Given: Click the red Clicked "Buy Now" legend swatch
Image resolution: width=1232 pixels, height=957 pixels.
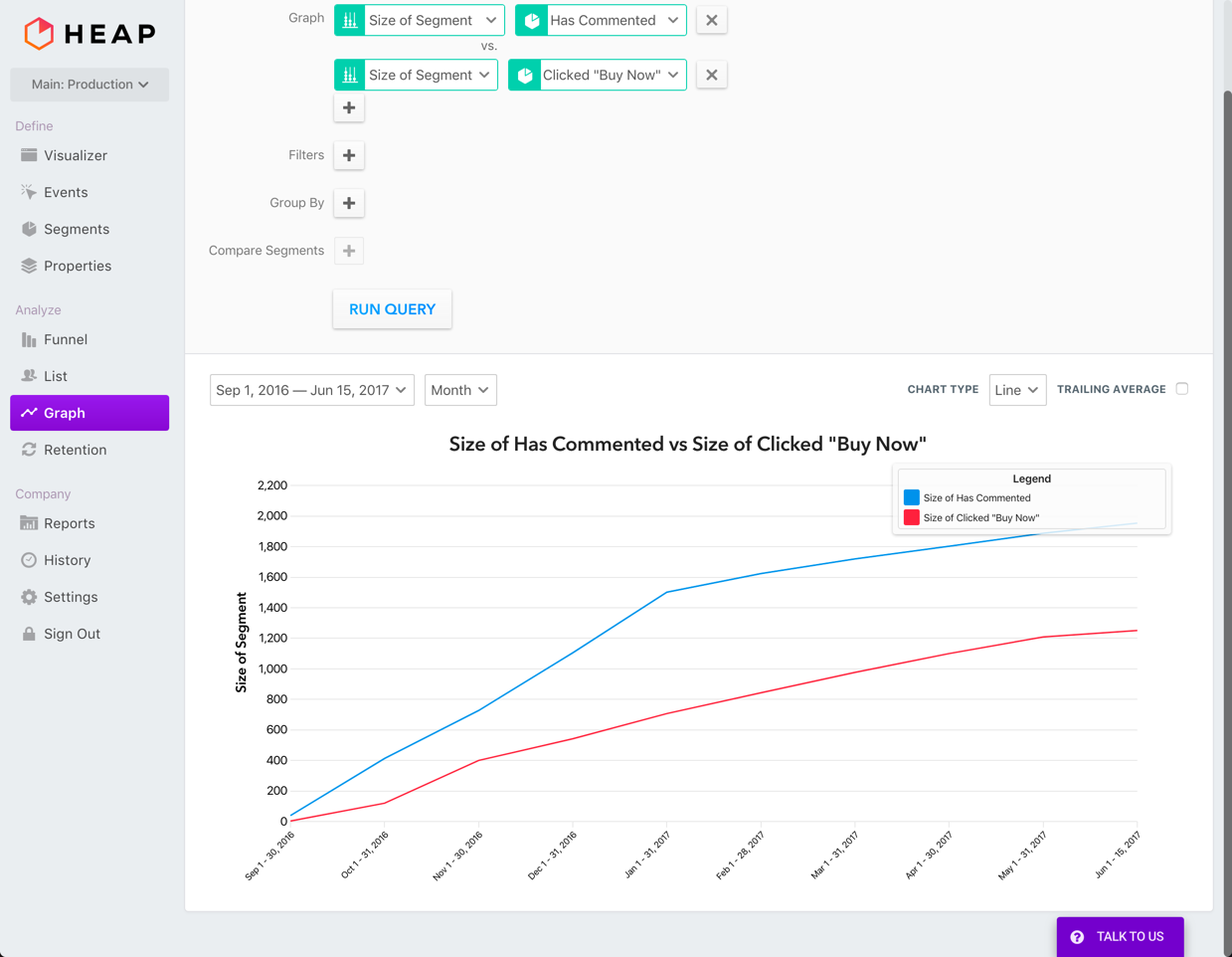Looking at the screenshot, I should coord(911,517).
